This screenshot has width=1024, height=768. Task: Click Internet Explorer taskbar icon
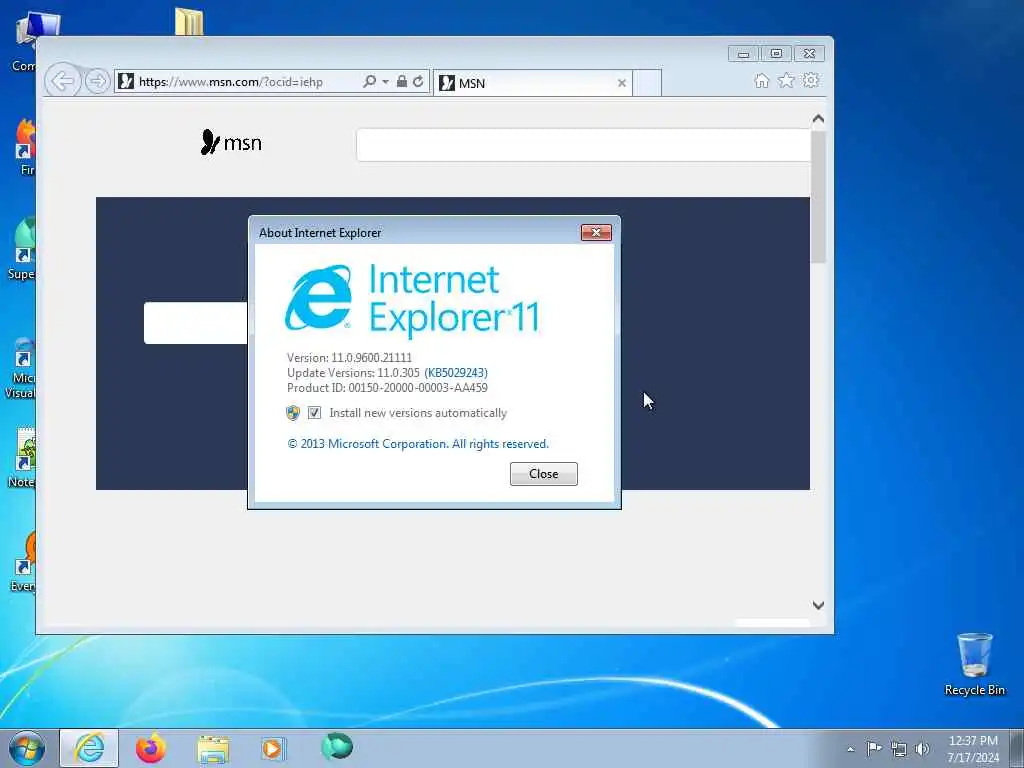pyautogui.click(x=89, y=748)
